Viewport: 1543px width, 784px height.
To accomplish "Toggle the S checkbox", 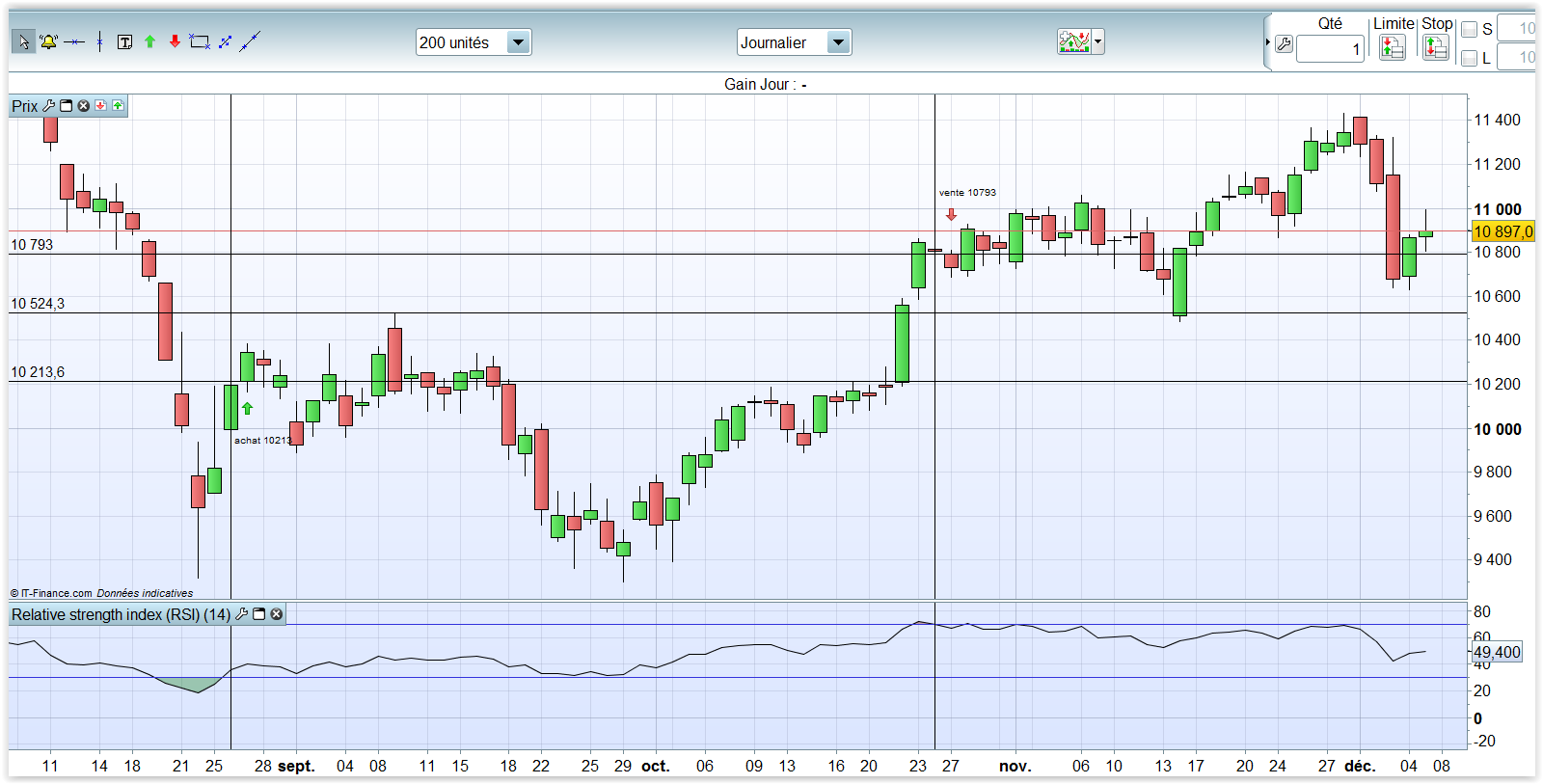I will 1469,30.
